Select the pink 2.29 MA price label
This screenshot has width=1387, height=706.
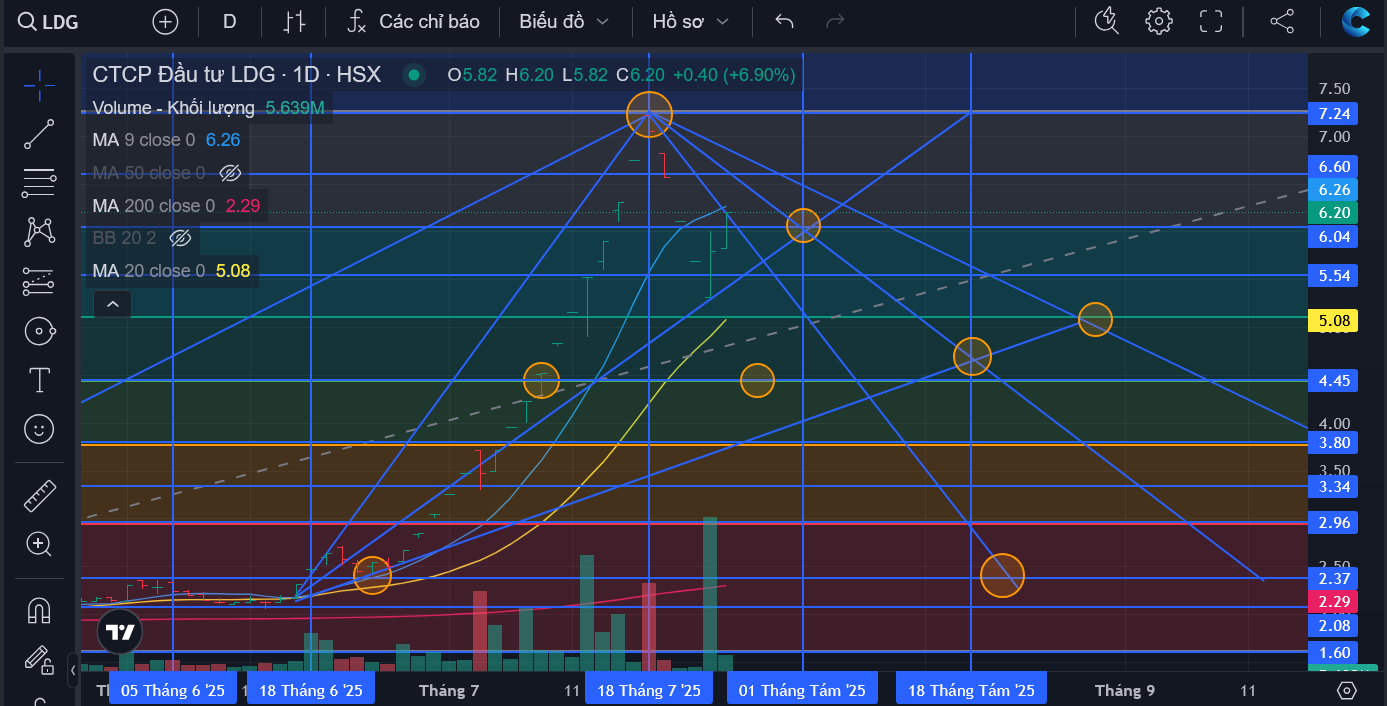coord(1335,601)
